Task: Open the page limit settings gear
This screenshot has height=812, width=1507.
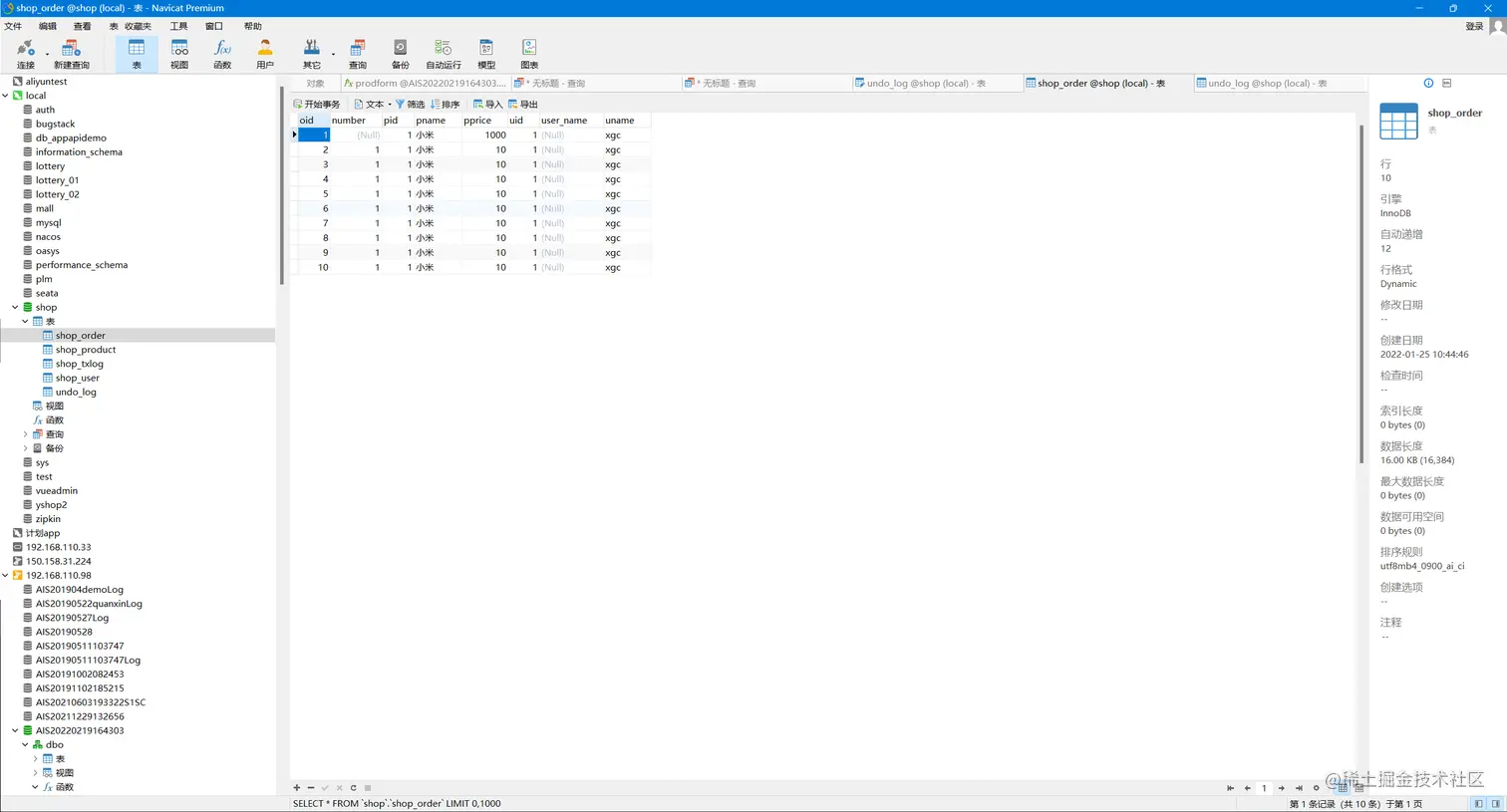Action: click(1316, 788)
